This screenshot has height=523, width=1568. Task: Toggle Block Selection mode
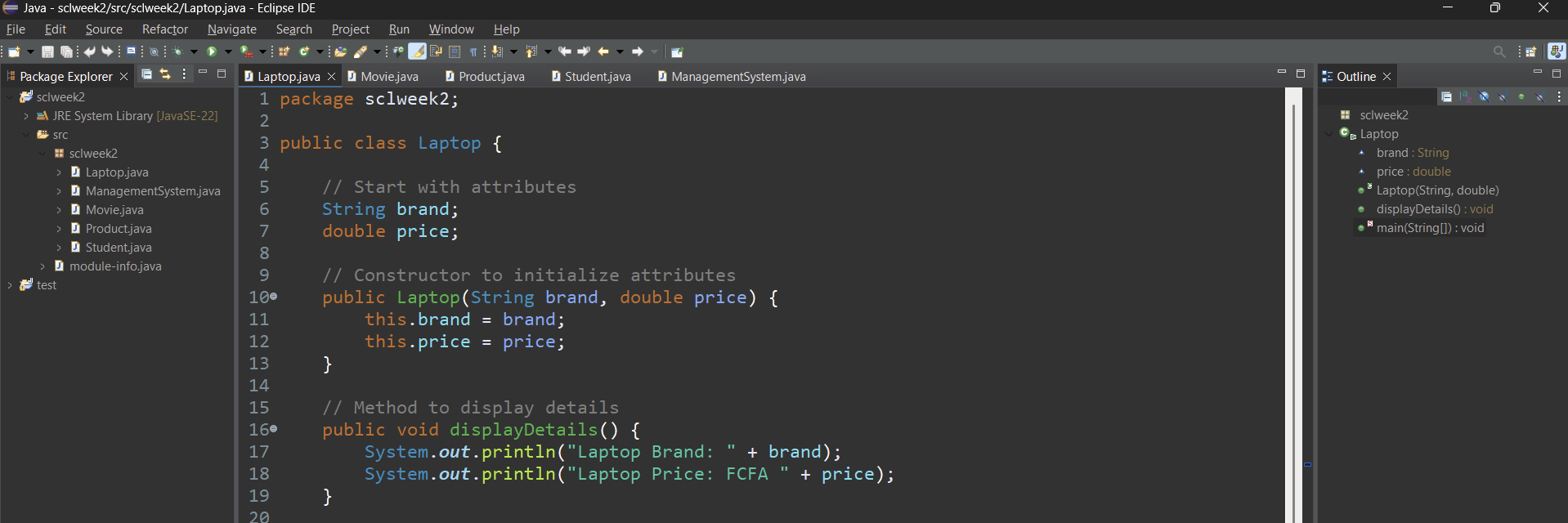pyautogui.click(x=455, y=51)
